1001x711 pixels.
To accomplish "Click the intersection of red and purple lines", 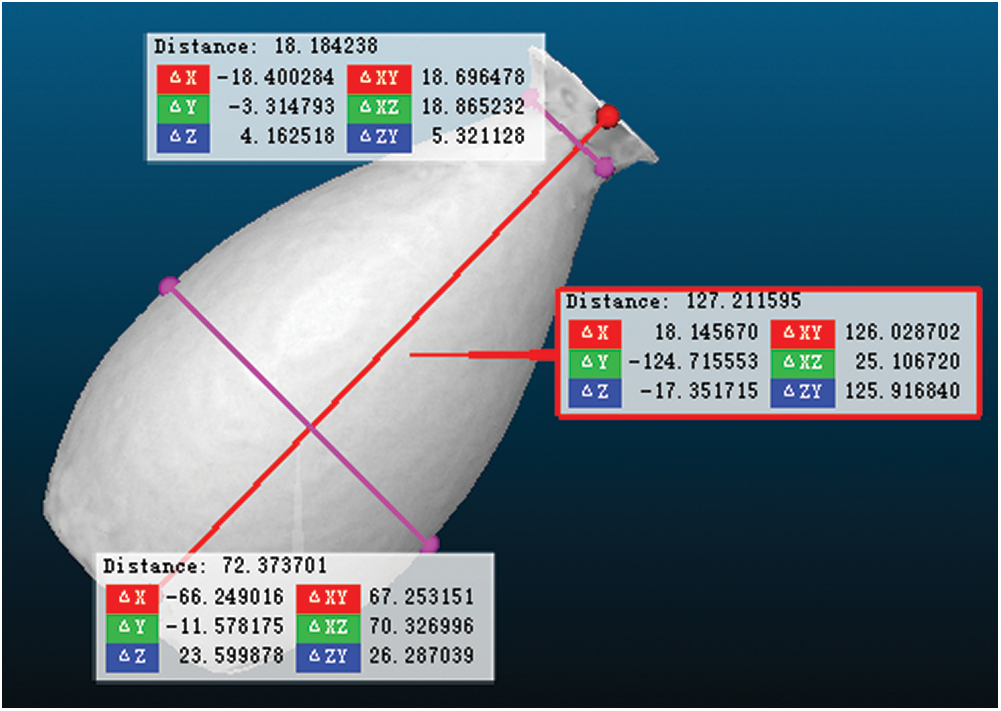I will pyautogui.click(x=309, y=427).
